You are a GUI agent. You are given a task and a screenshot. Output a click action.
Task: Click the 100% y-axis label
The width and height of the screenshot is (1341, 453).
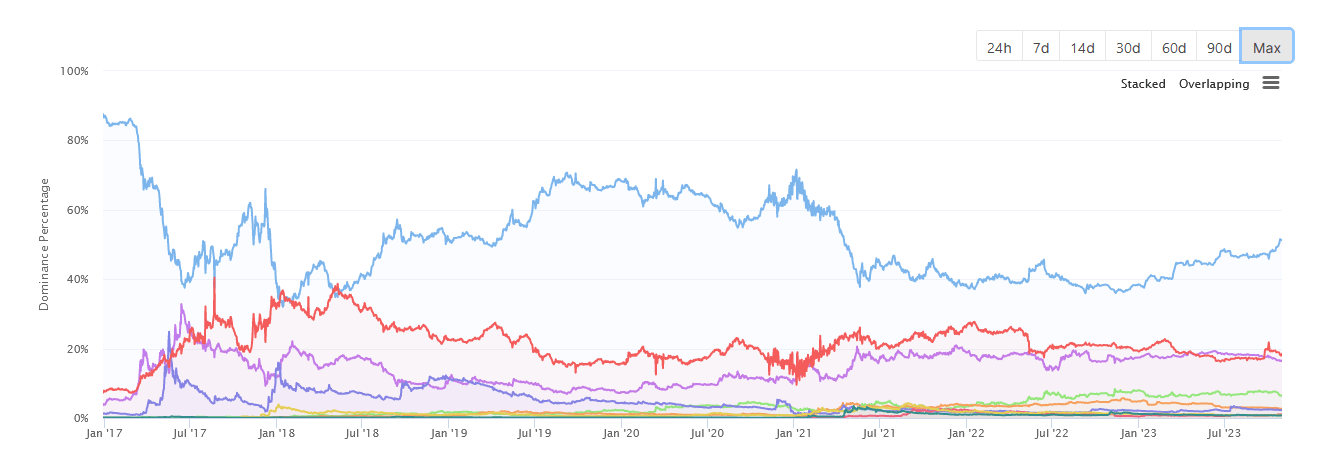(x=75, y=72)
